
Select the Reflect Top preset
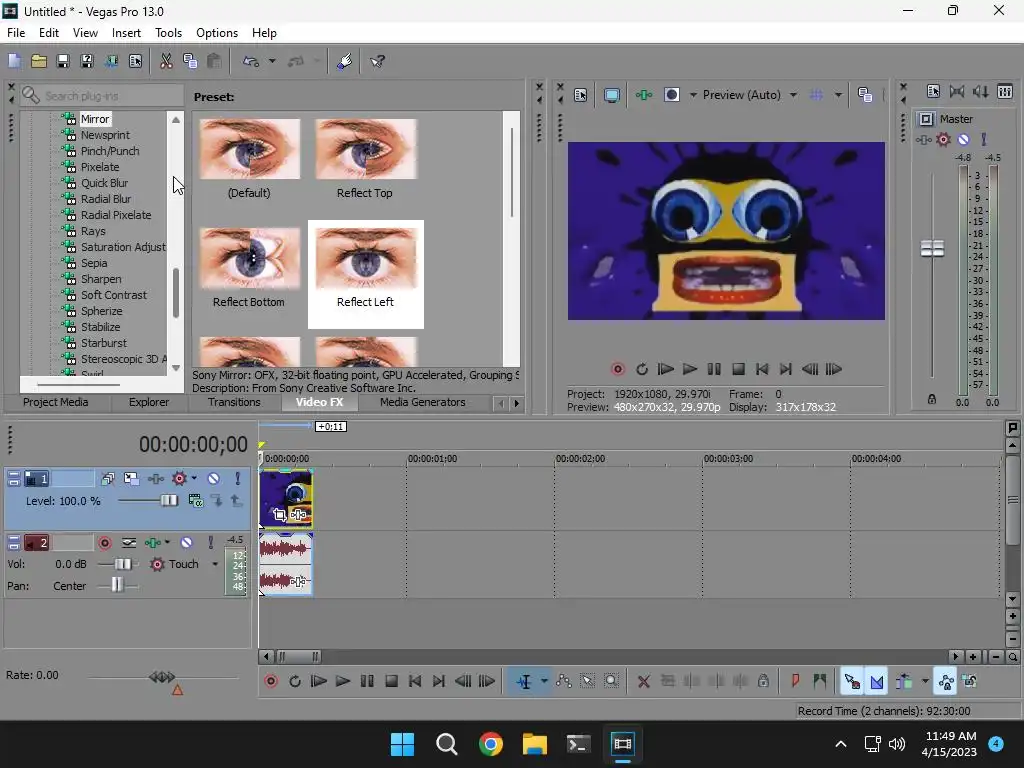point(365,159)
